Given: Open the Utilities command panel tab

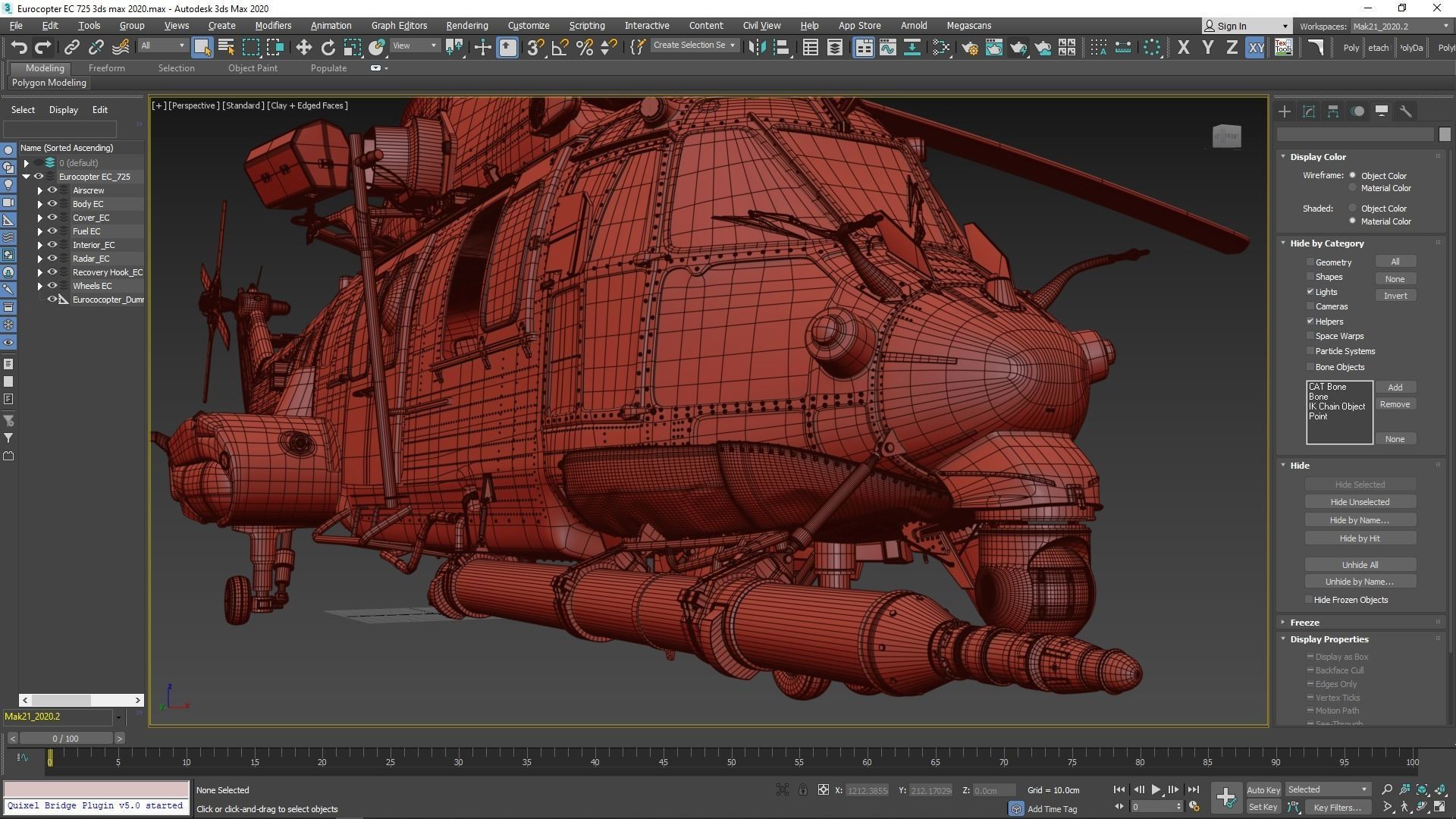Looking at the screenshot, I should [x=1405, y=111].
